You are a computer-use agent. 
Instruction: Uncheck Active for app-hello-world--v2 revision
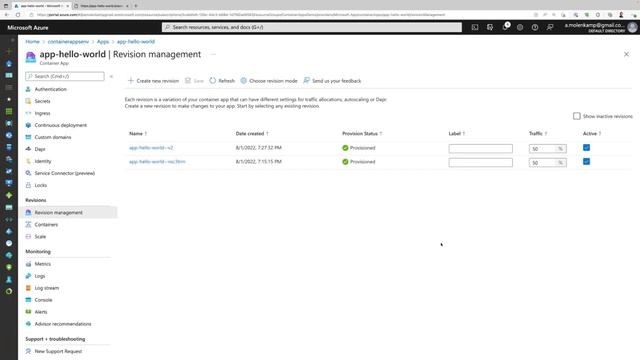pos(586,148)
